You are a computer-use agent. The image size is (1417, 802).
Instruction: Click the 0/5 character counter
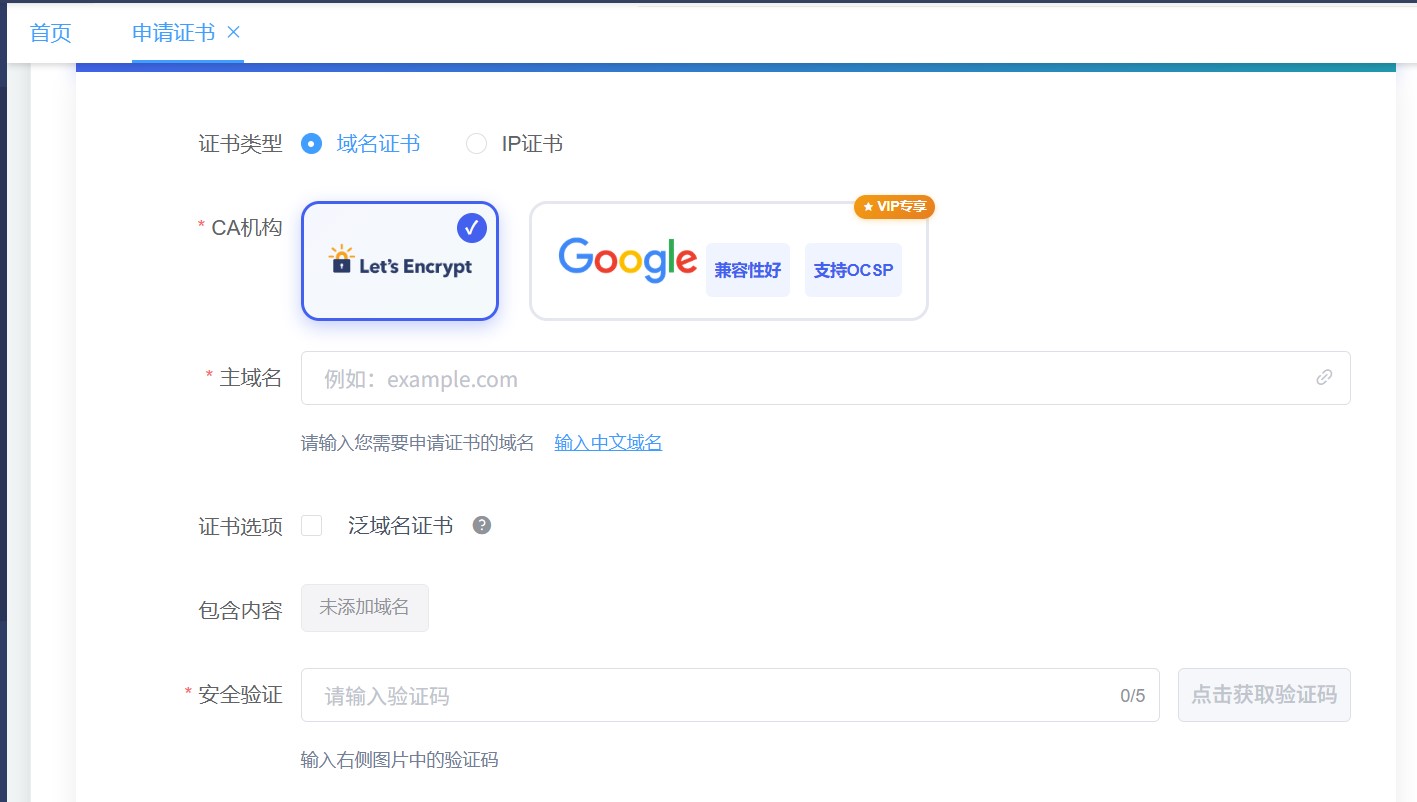pos(1132,696)
